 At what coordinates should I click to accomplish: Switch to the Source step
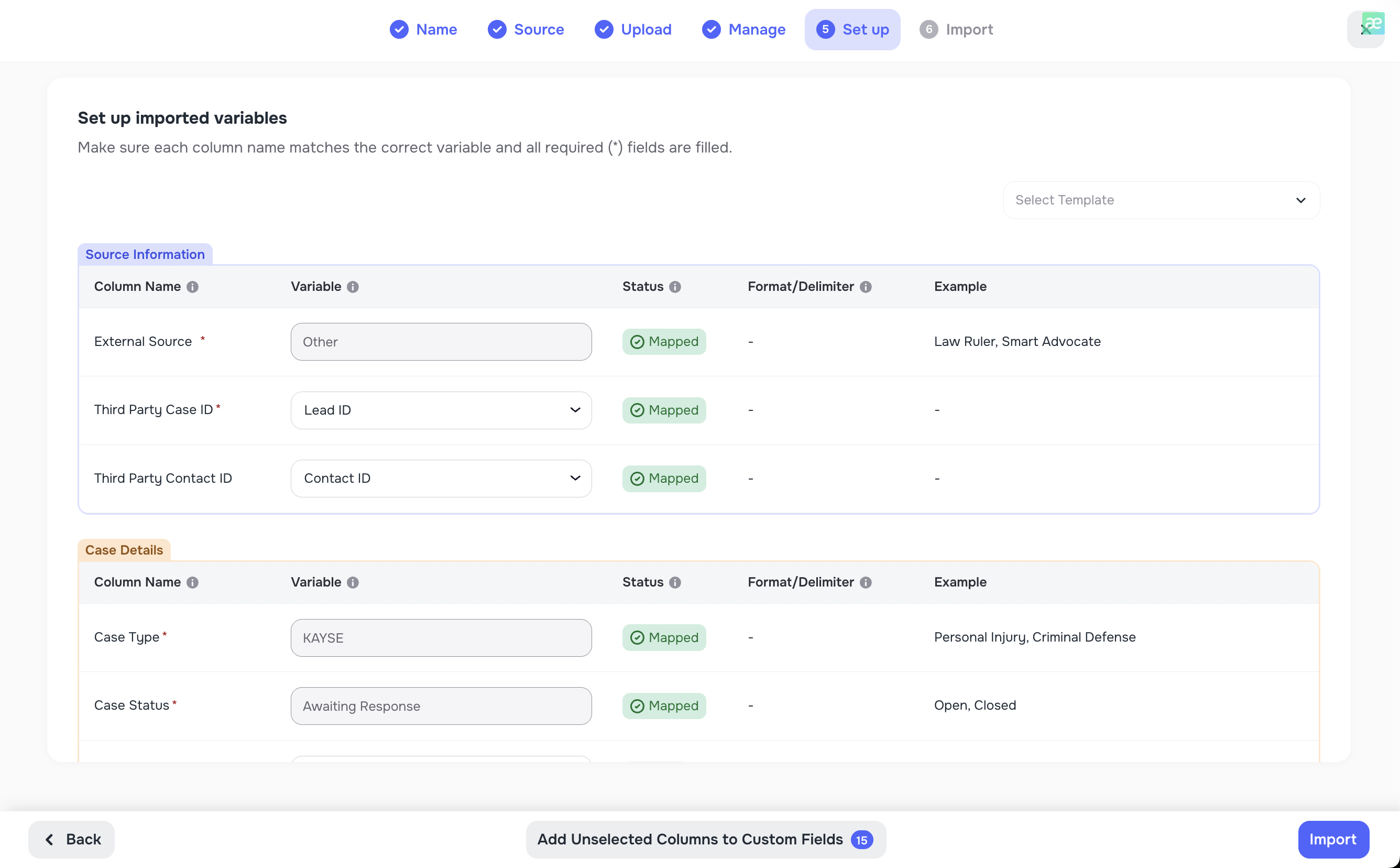click(526, 29)
